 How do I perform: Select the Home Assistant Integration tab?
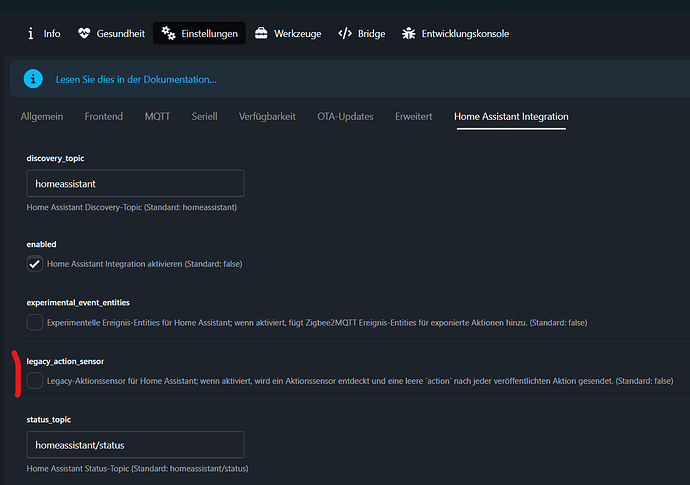(x=511, y=117)
